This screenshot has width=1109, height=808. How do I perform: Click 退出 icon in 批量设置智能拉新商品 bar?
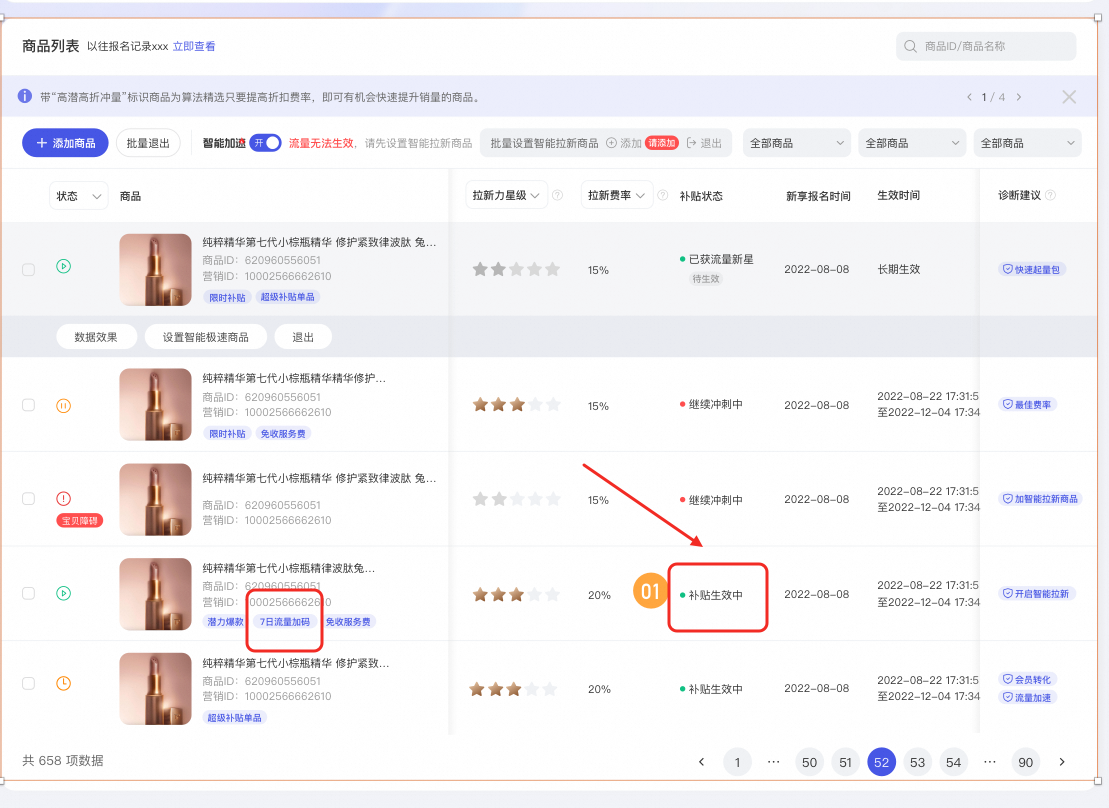coord(692,143)
